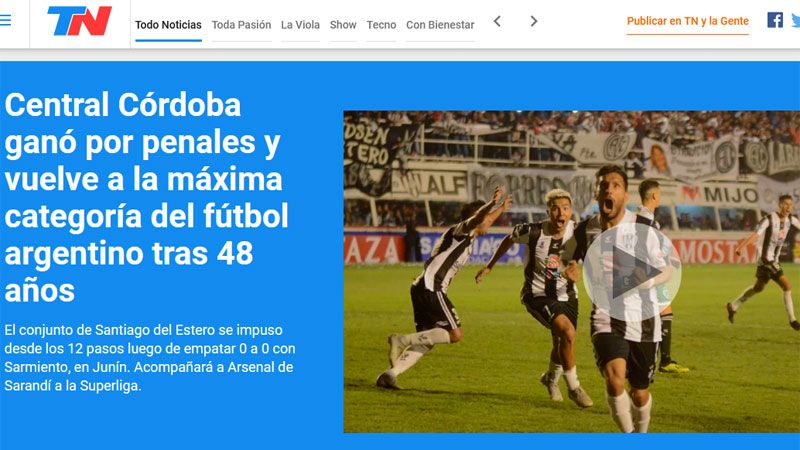Open TN's Twitter page icon
This screenshot has width=800, height=450.
pos(796,20)
